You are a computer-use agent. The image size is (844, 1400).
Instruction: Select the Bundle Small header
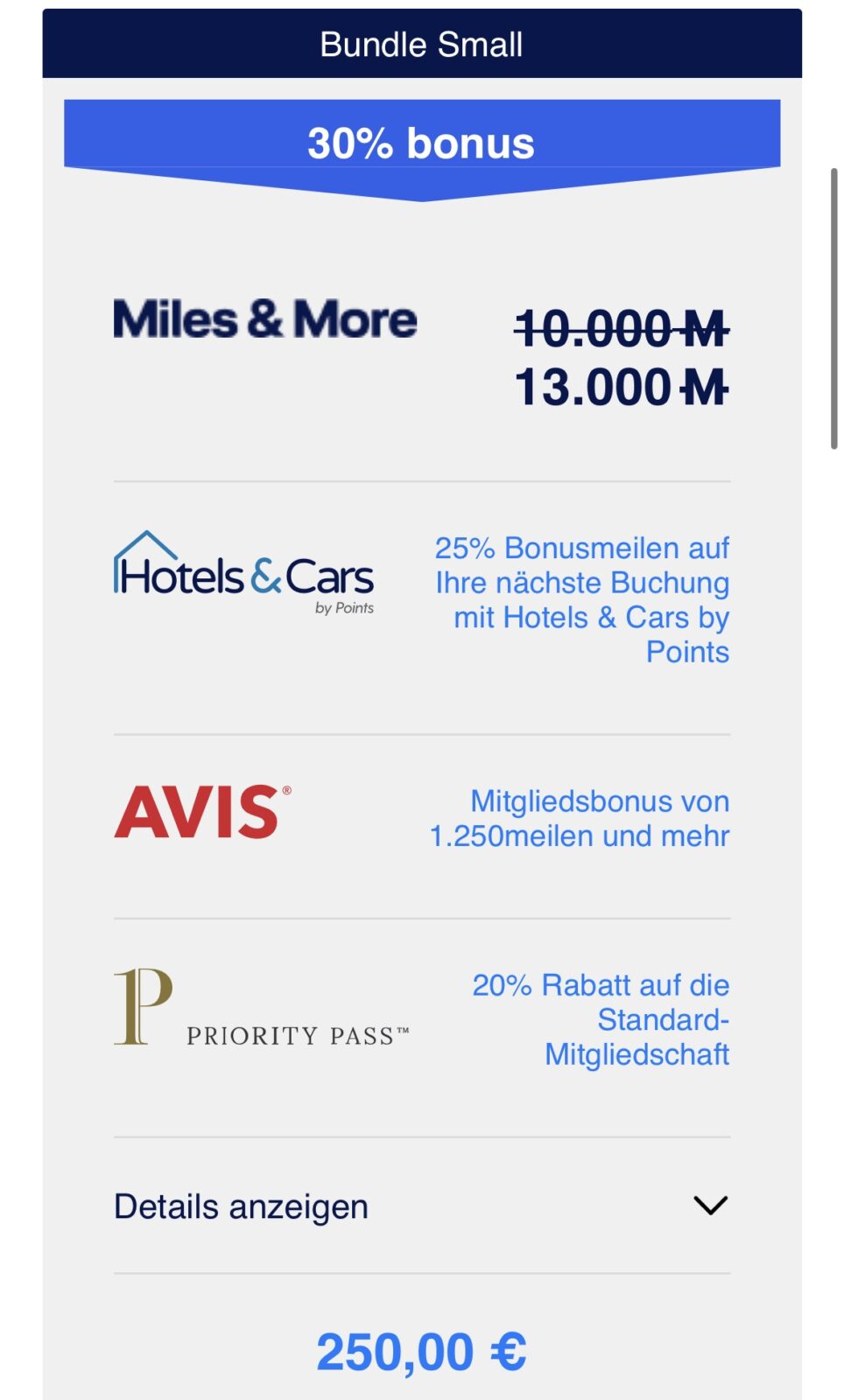point(421,45)
